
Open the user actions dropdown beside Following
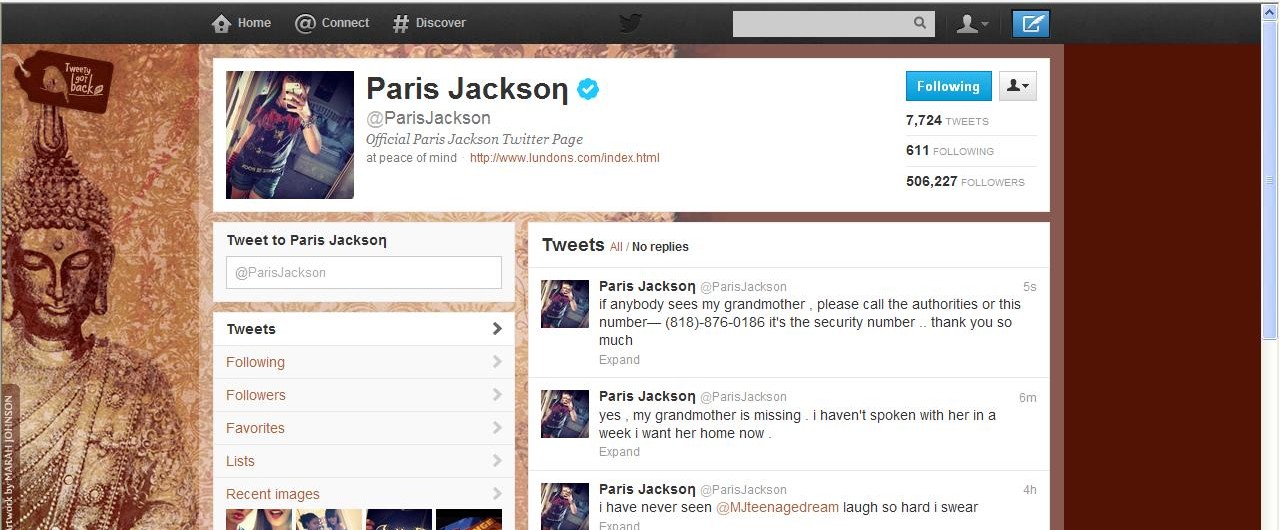[x=1018, y=86]
